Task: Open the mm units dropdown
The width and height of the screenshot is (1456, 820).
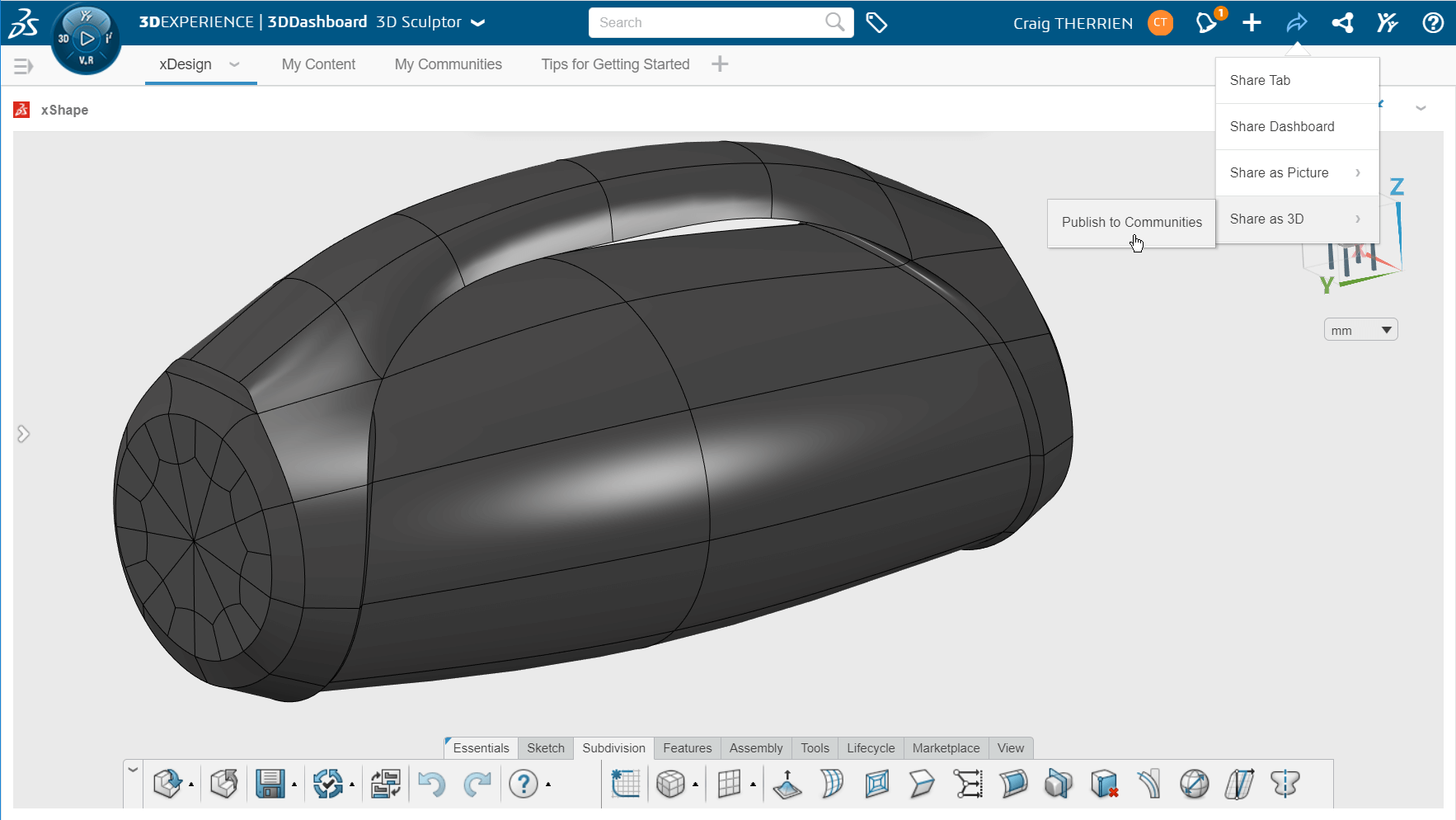Action: pyautogui.click(x=1360, y=330)
